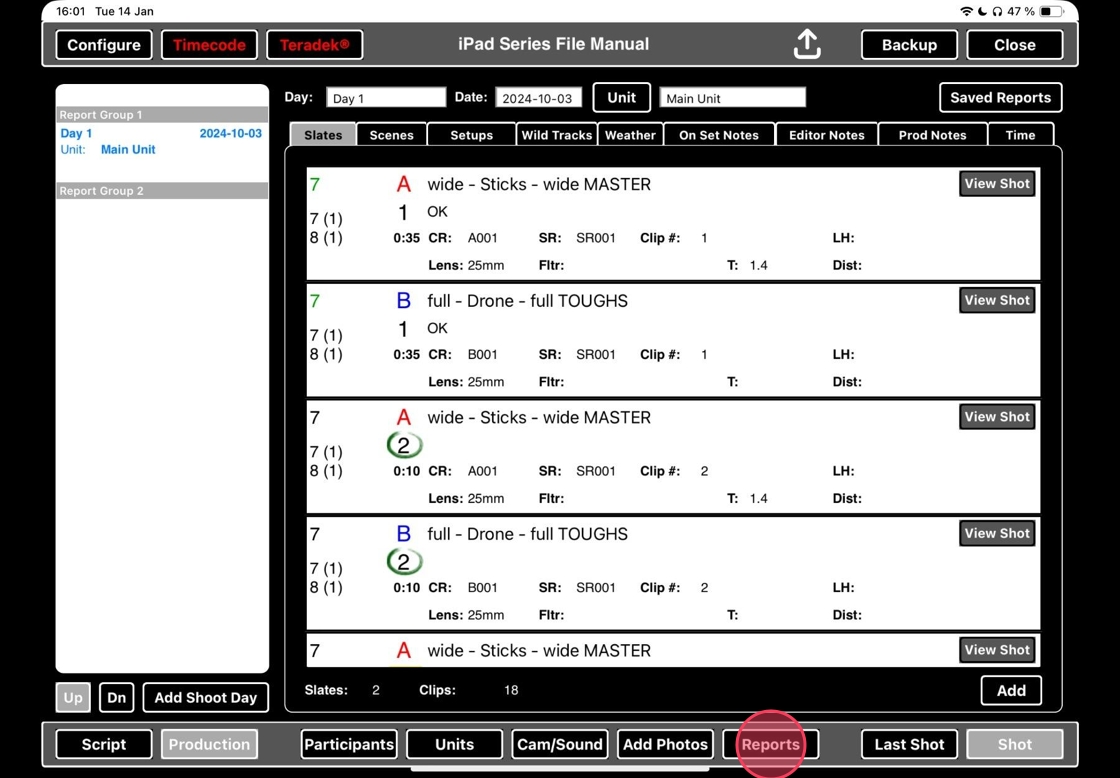The height and width of the screenshot is (778, 1120).
Task: Tap the moon Do Not Disturb icon
Action: point(982,11)
